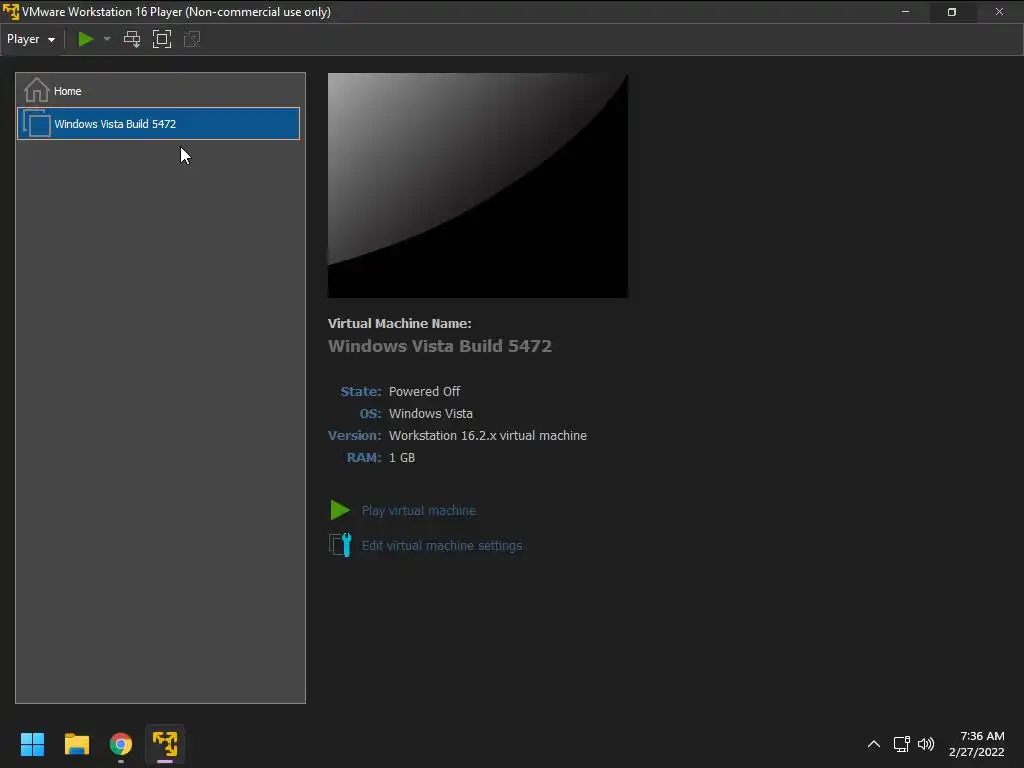
Task: Click the Windows Vista Build 5472 heading
Action: pyautogui.click(x=440, y=346)
